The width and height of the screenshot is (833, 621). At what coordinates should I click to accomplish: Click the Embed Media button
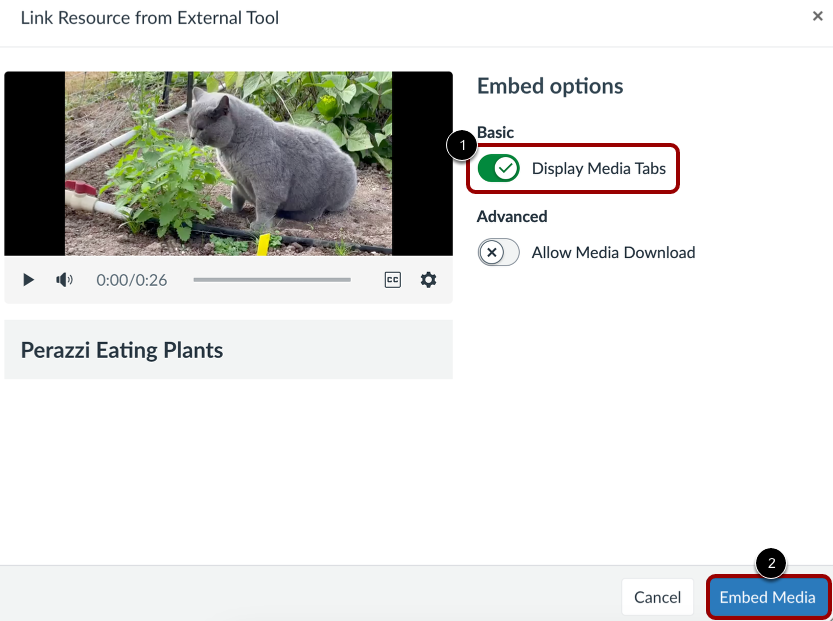point(768,596)
